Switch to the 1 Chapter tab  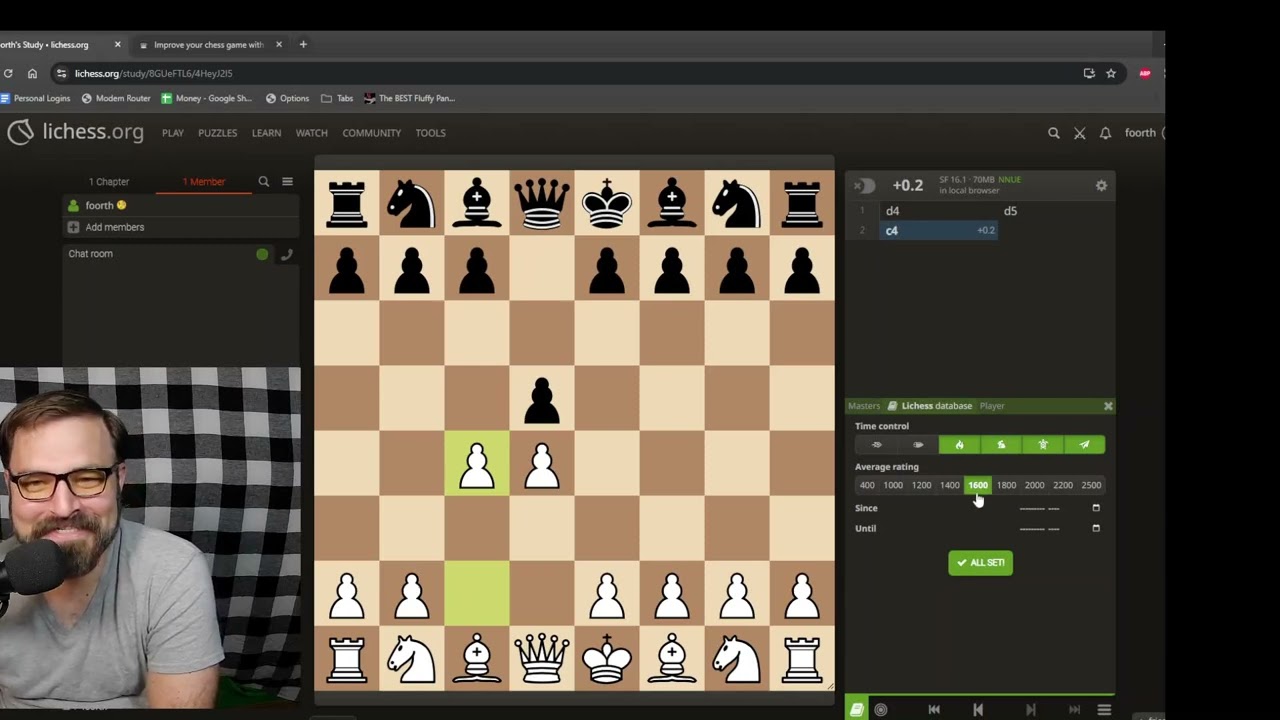[x=109, y=182]
